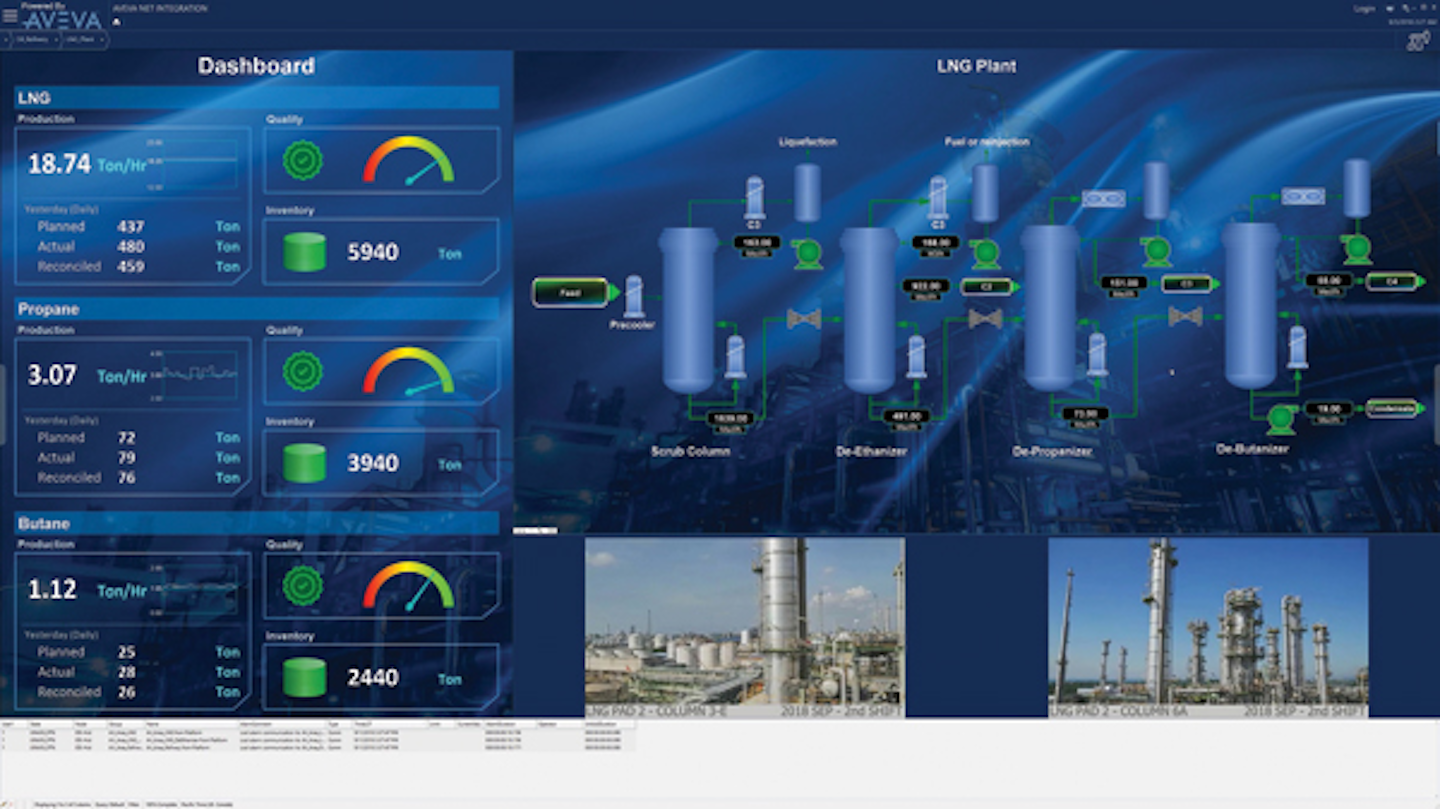This screenshot has height=809, width=1440.
Task: Click the home icon under AVEVA NET INTEGRATION
Action: point(115,21)
